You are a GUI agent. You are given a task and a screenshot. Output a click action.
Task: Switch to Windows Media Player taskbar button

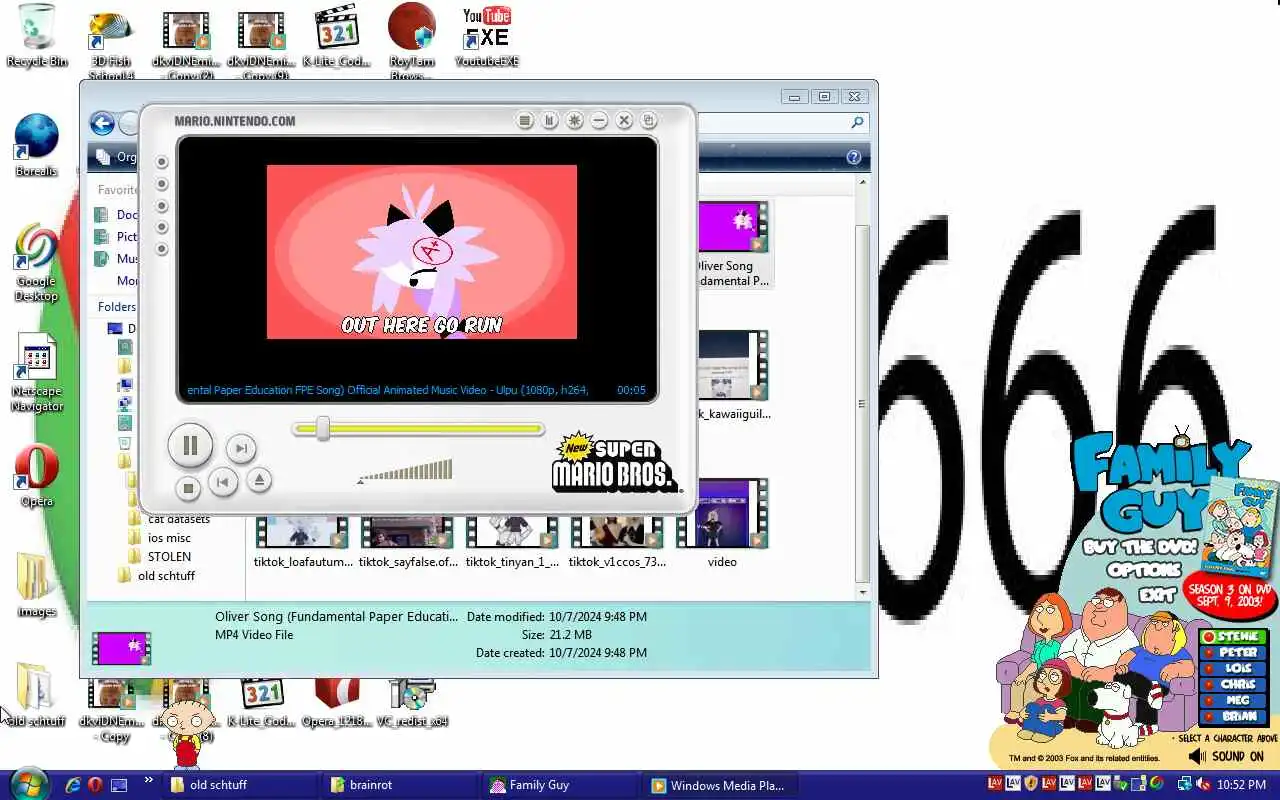tap(720, 785)
